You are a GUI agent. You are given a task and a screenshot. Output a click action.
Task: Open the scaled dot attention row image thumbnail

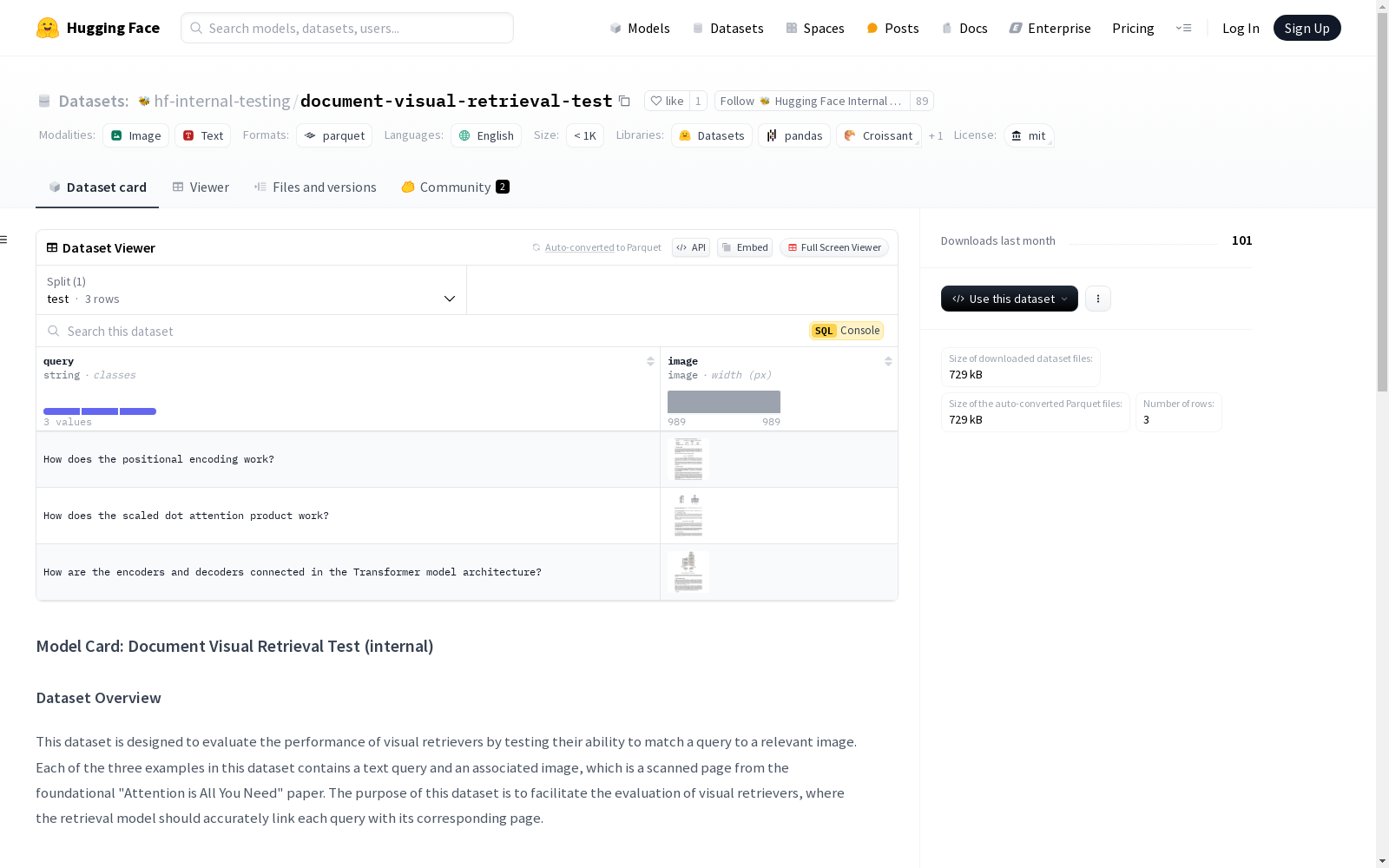(x=688, y=516)
